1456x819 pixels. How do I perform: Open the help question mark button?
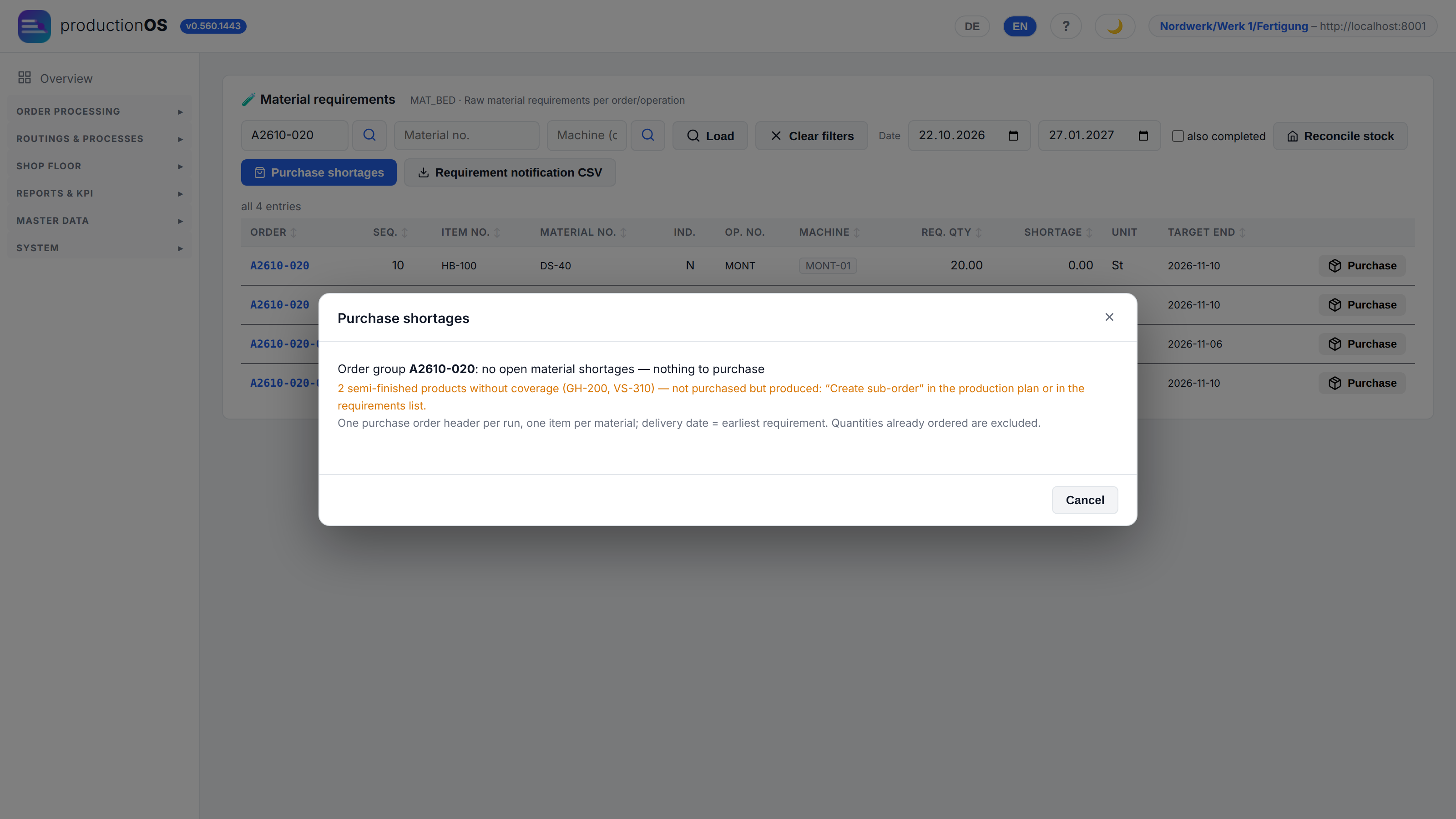(x=1066, y=26)
